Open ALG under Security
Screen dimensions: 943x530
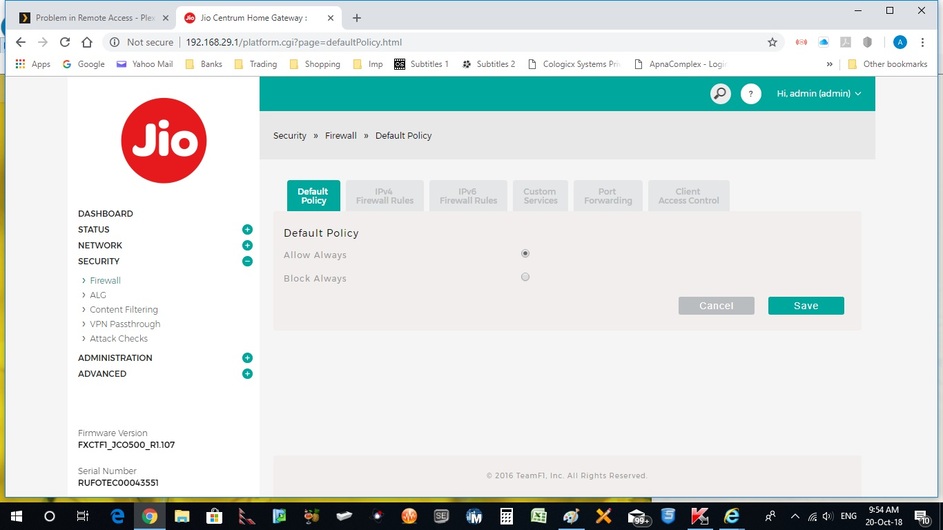[98, 295]
